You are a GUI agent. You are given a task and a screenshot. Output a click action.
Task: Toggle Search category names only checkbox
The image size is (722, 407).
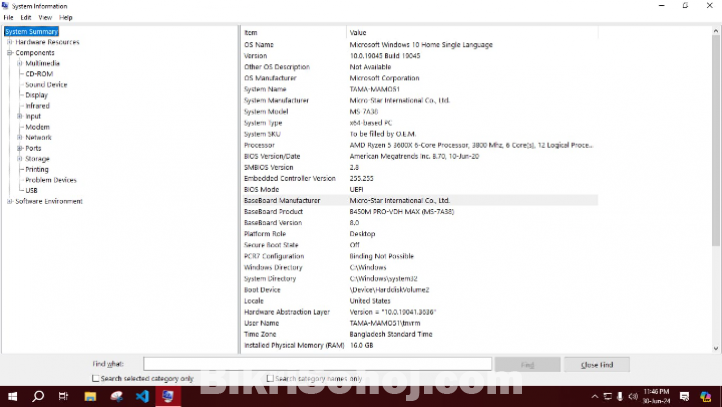pos(270,379)
